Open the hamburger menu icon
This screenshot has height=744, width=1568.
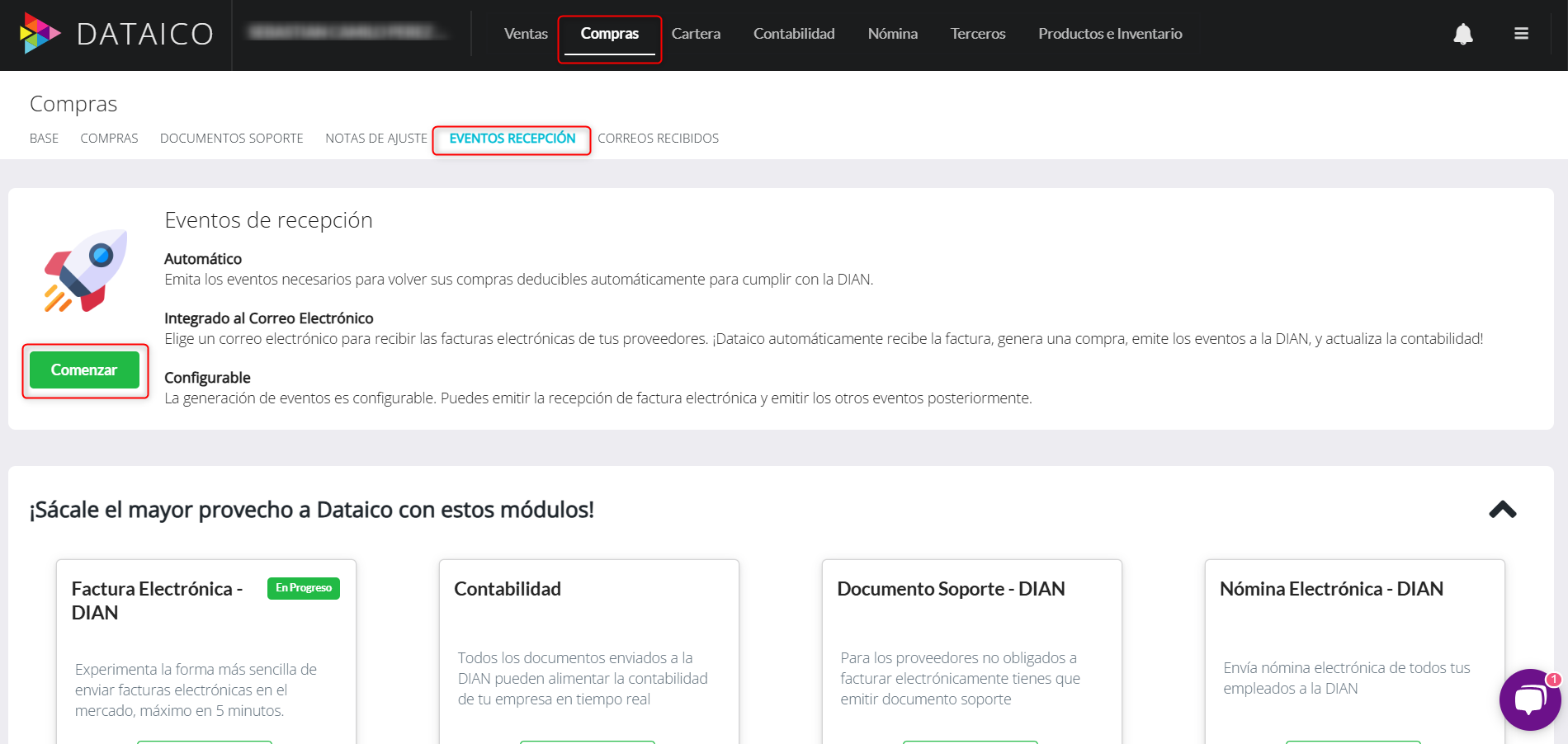(x=1521, y=34)
